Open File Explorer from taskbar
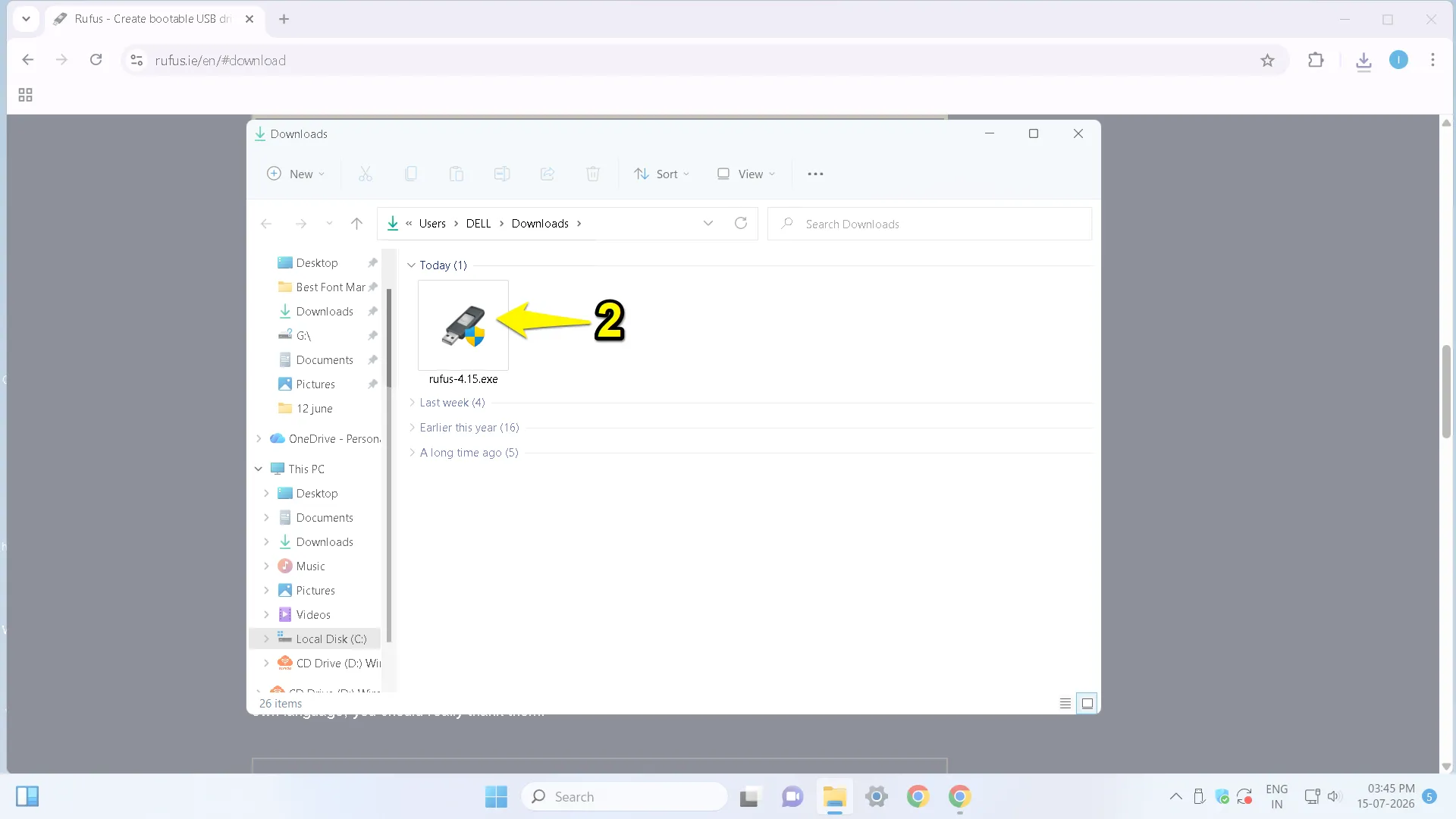 [x=834, y=796]
